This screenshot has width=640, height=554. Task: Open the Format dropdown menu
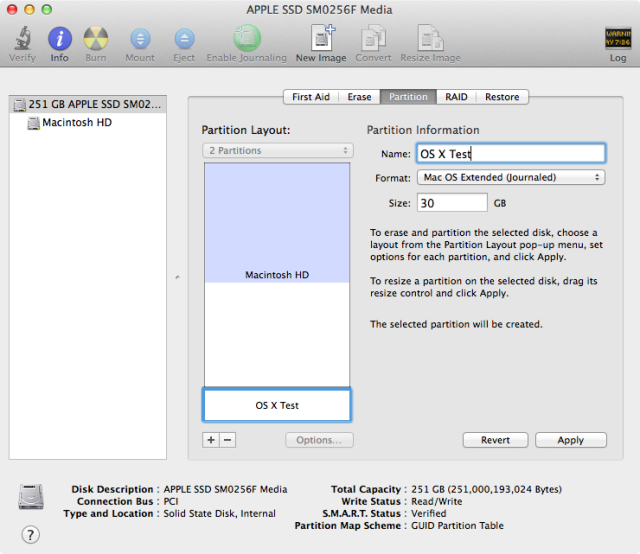511,178
